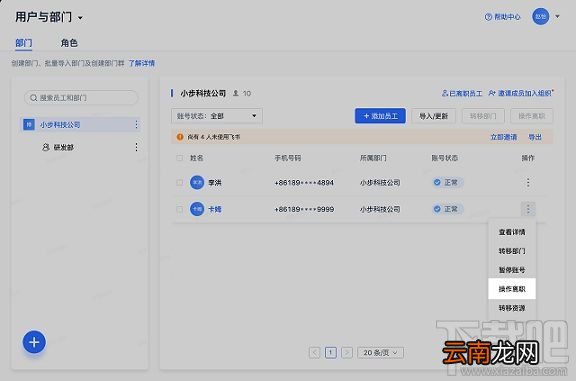Click 李洪's avatar
576x381 pixels.
(x=197, y=182)
